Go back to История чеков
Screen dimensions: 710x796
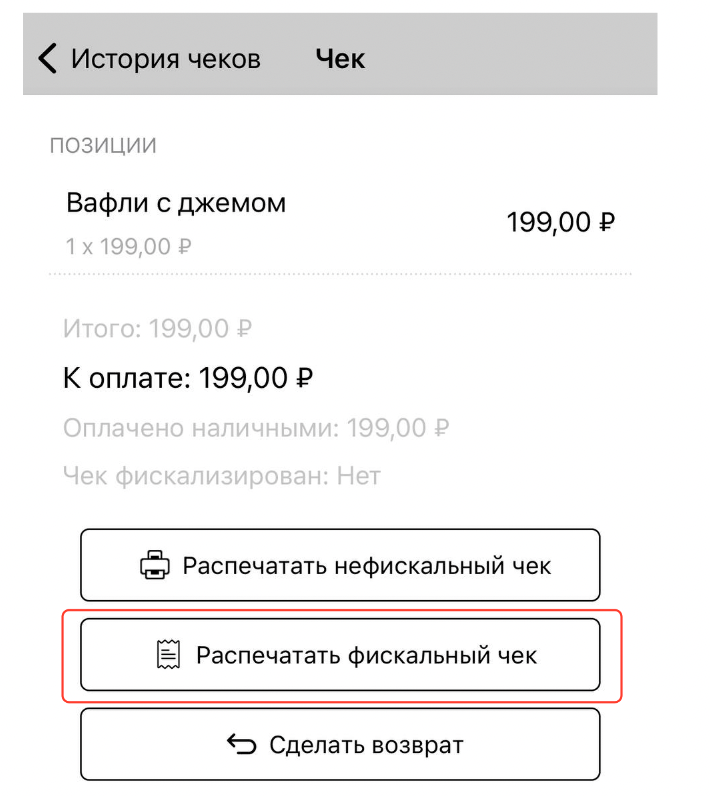tap(165, 59)
